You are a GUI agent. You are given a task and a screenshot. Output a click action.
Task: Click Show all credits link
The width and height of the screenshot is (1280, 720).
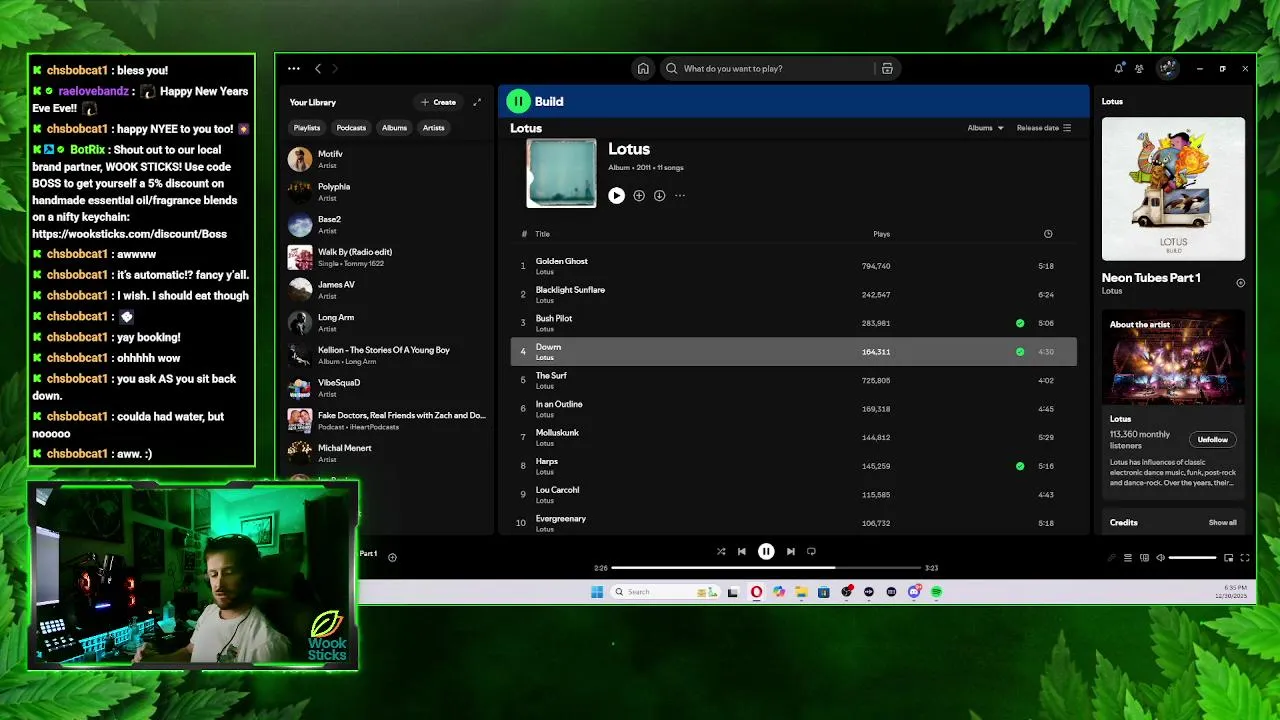1222,523
